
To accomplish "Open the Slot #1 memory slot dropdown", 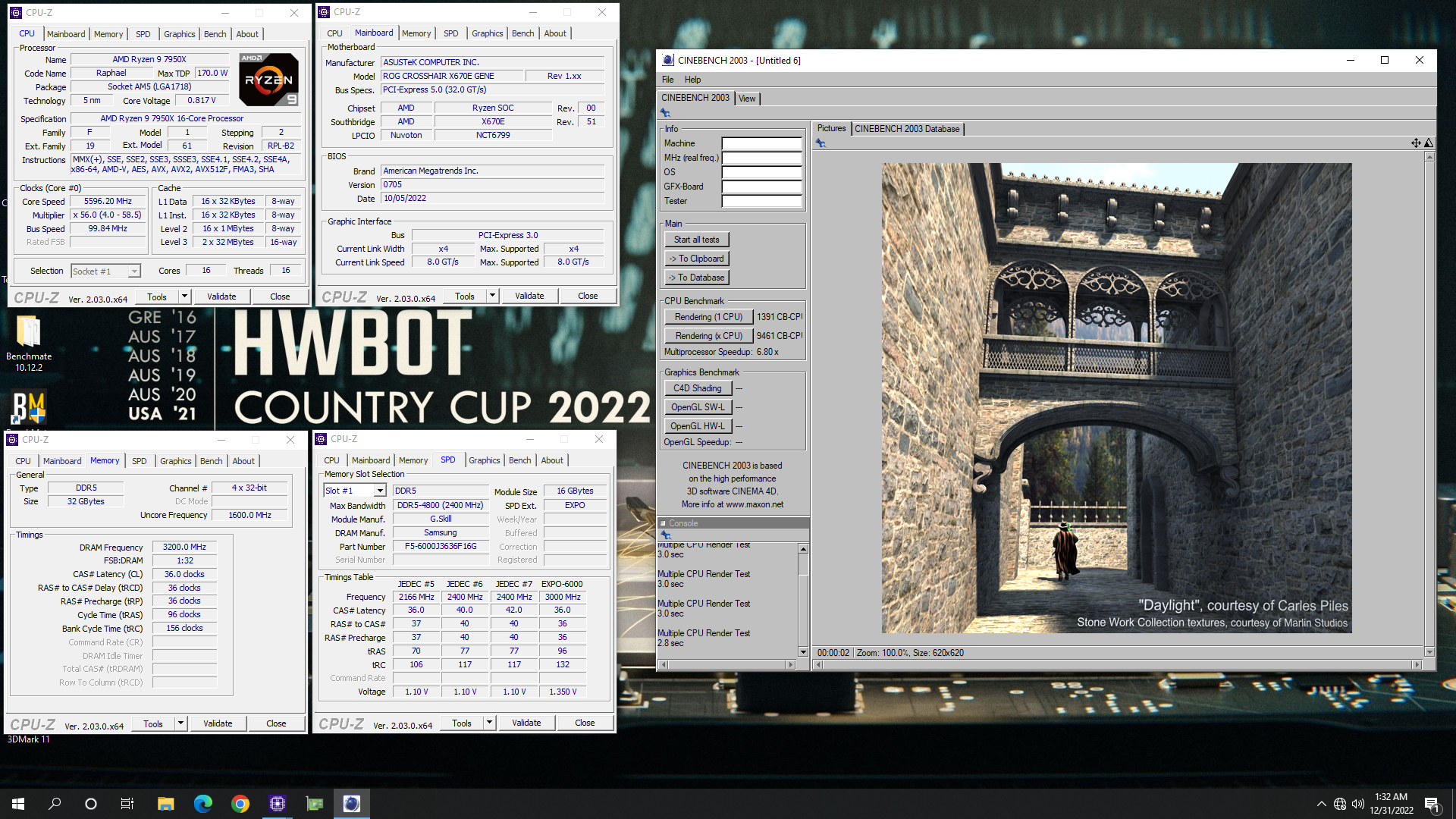I will point(380,491).
